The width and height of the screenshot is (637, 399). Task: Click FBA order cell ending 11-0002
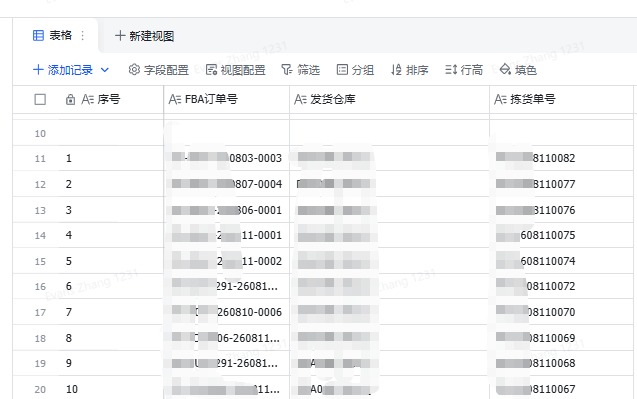click(x=227, y=261)
